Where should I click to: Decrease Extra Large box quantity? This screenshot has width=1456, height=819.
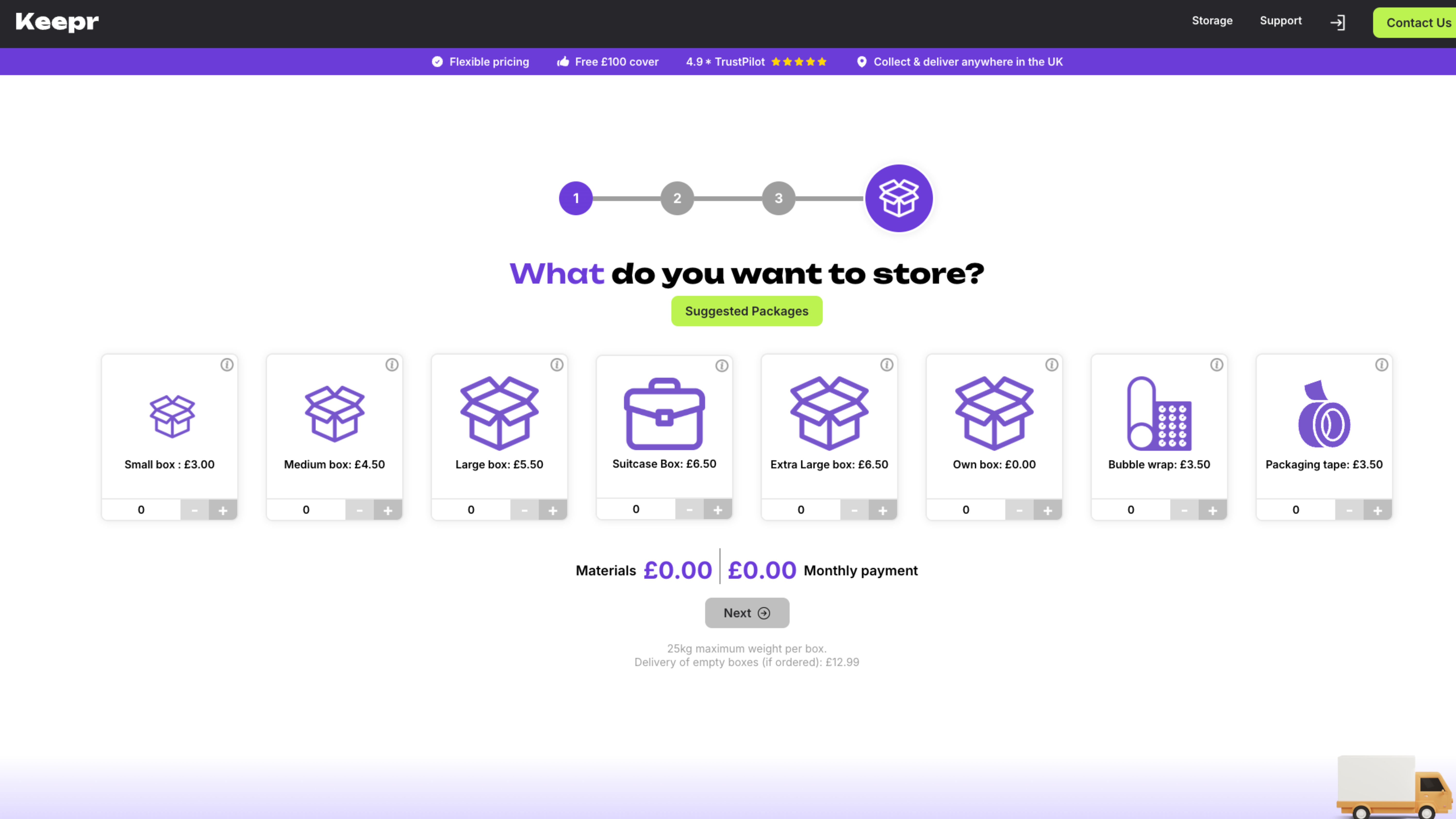tap(855, 510)
